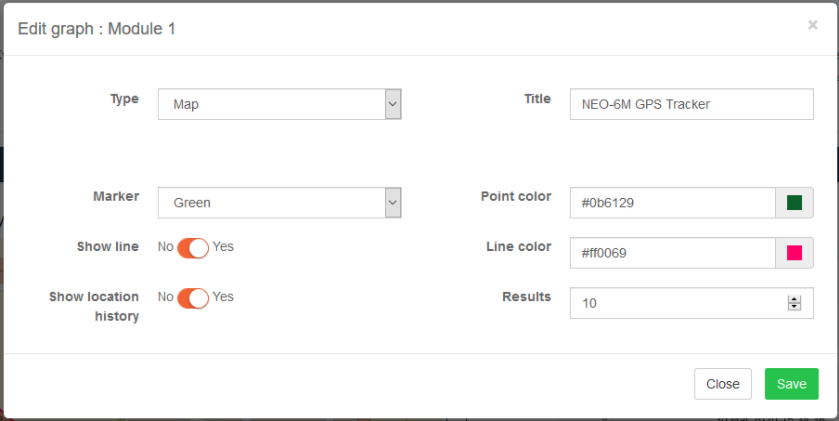Click the No label beside the Show line switch
The image size is (839, 421).
coord(165,247)
